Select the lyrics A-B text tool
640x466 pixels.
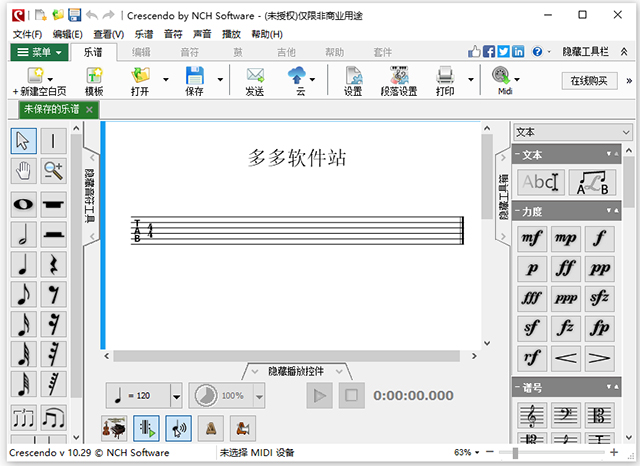point(592,182)
